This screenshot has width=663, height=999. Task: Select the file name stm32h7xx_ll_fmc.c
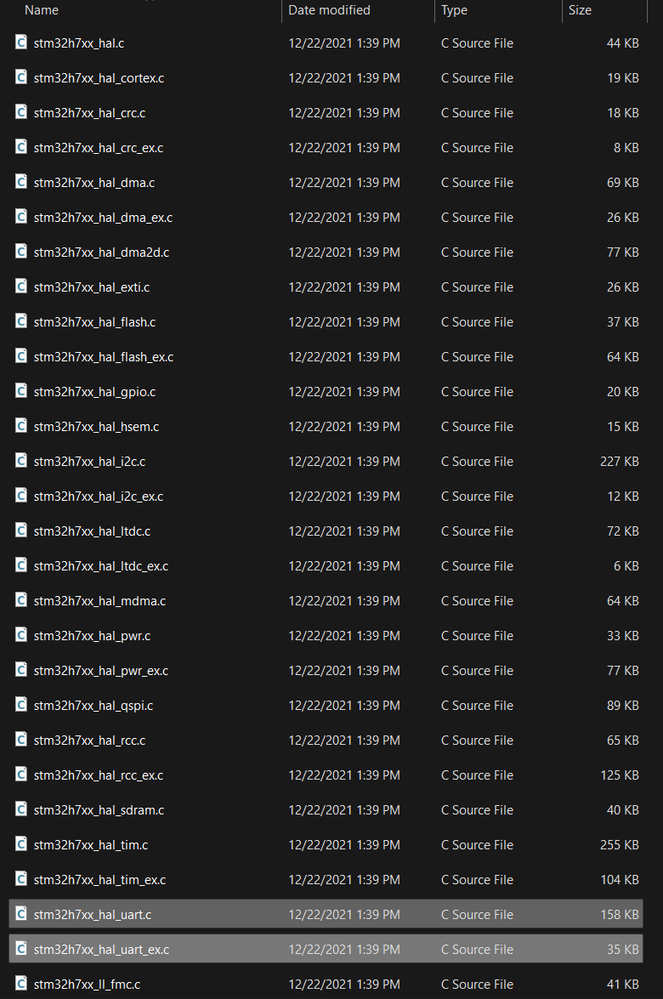87,984
